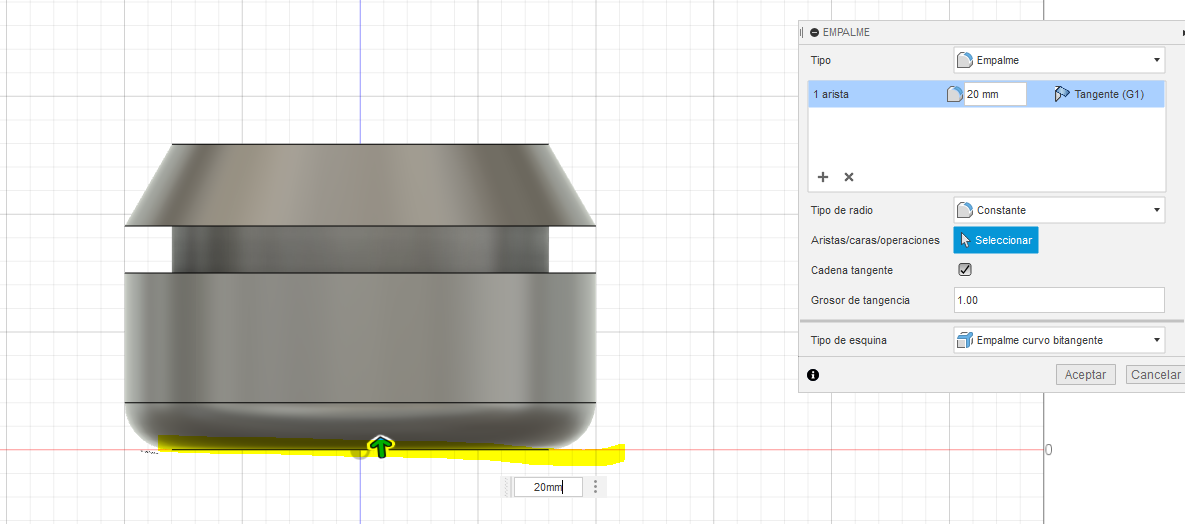This screenshot has width=1185, height=524.
Task: Collapse the EMPALME dialog with minus icon
Action: pyautogui.click(x=814, y=33)
